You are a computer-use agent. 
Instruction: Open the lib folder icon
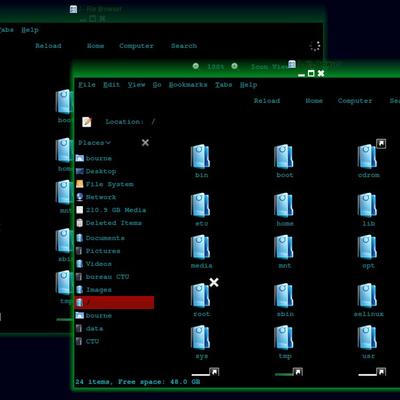pyautogui.click(x=367, y=205)
